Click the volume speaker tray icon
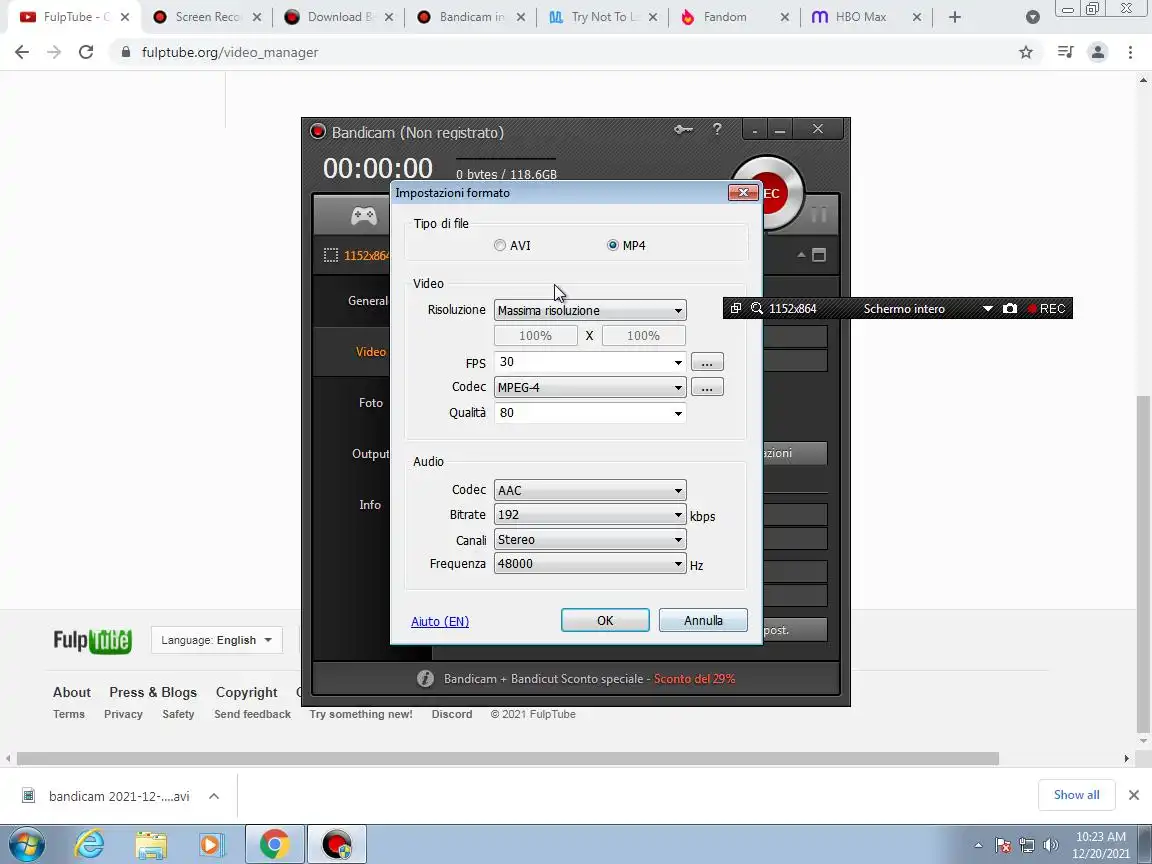 coord(1051,846)
